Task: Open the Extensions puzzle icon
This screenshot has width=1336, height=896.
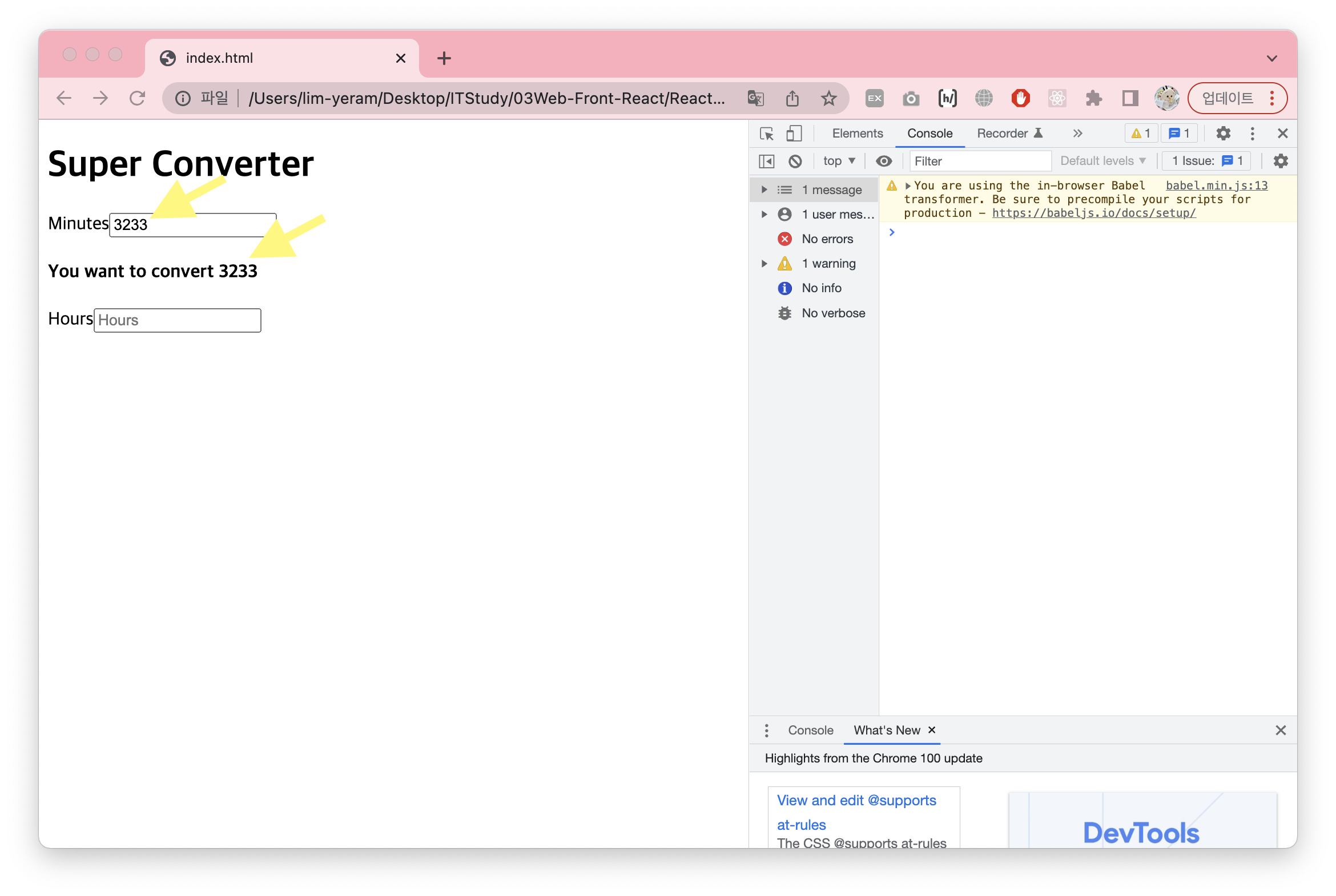Action: click(1093, 98)
